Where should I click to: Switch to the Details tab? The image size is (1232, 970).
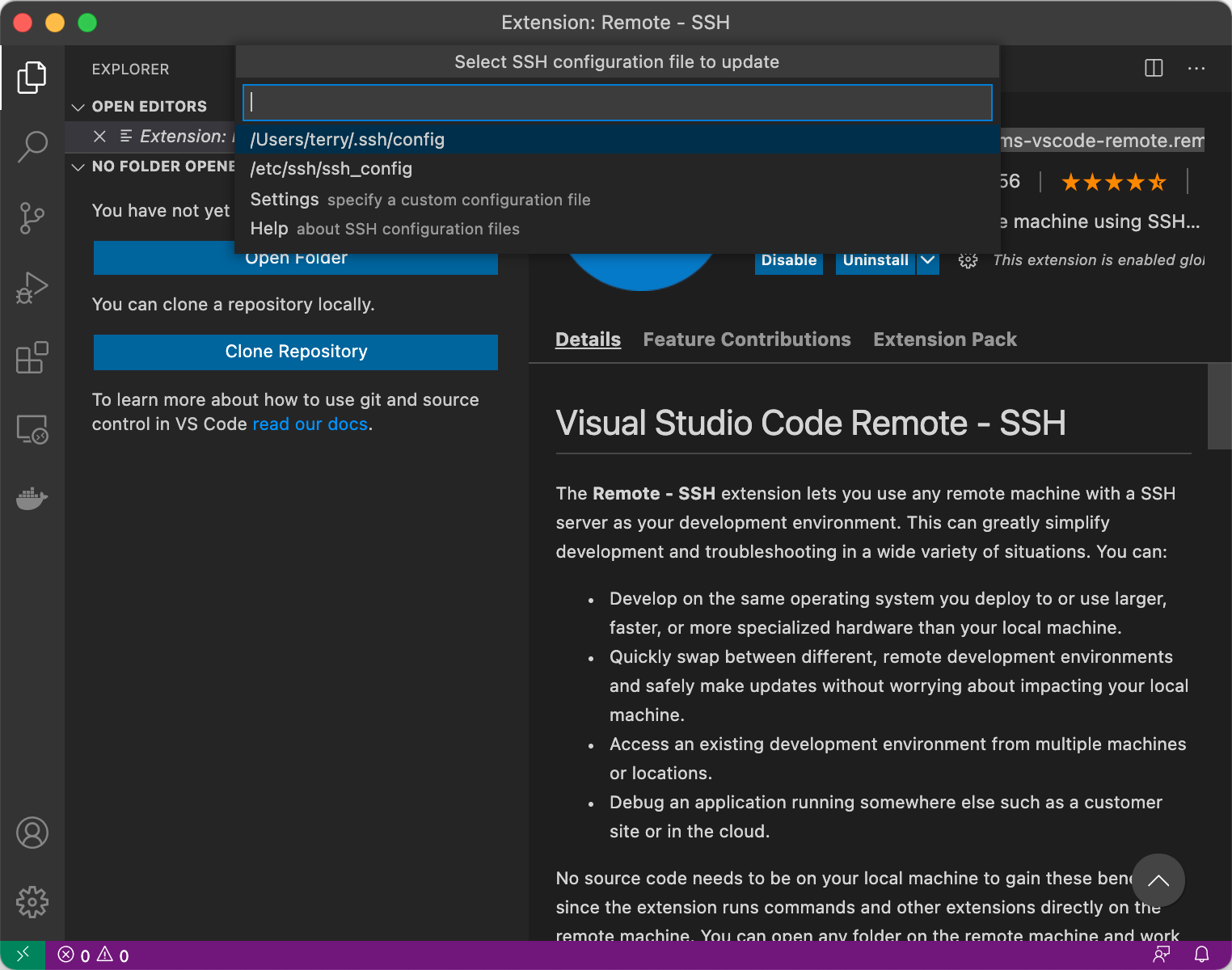(x=588, y=339)
